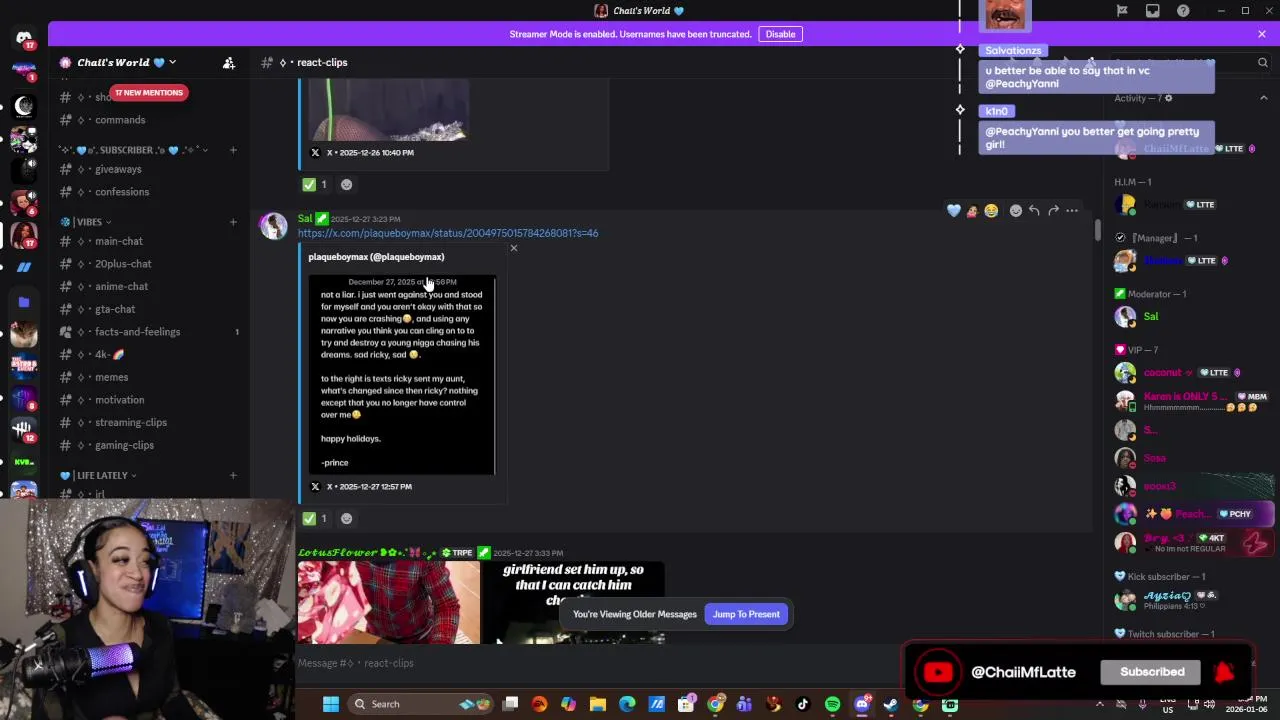The image size is (1280, 720).
Task: Remove the plaqueboymax embed with its X
Action: [x=514, y=248]
